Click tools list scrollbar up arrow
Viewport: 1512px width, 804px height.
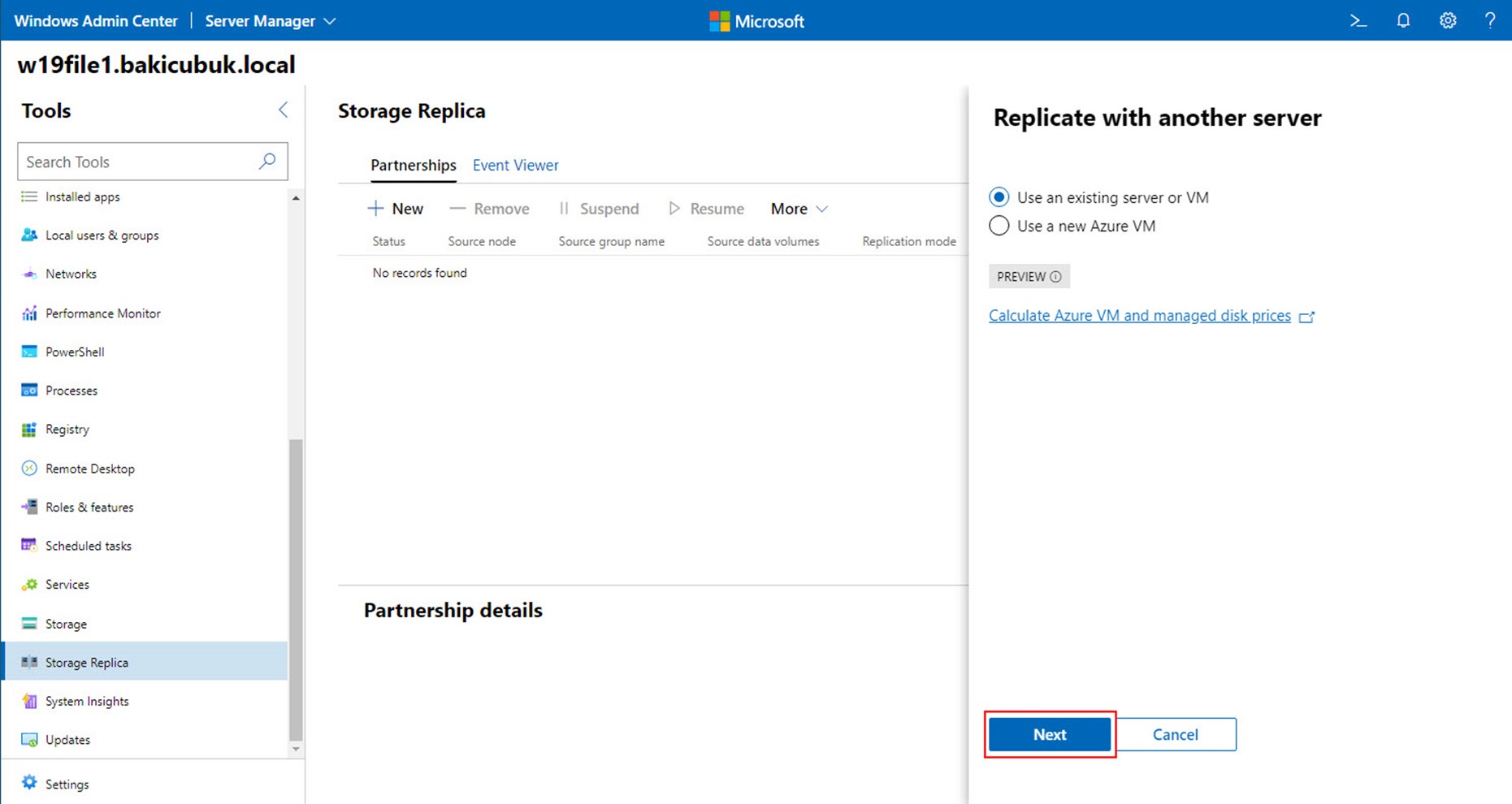point(296,197)
